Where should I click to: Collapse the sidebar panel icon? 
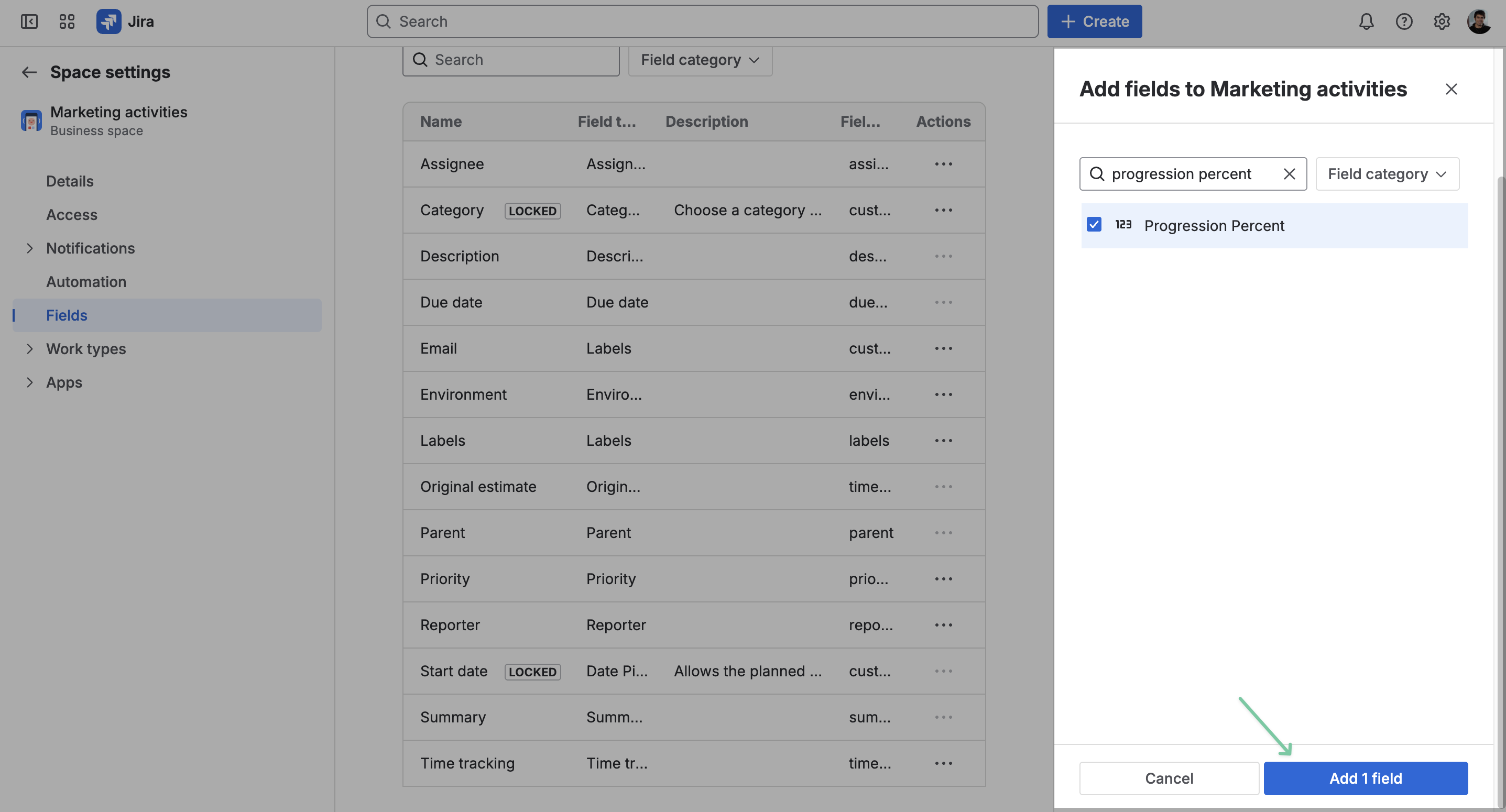[29, 21]
